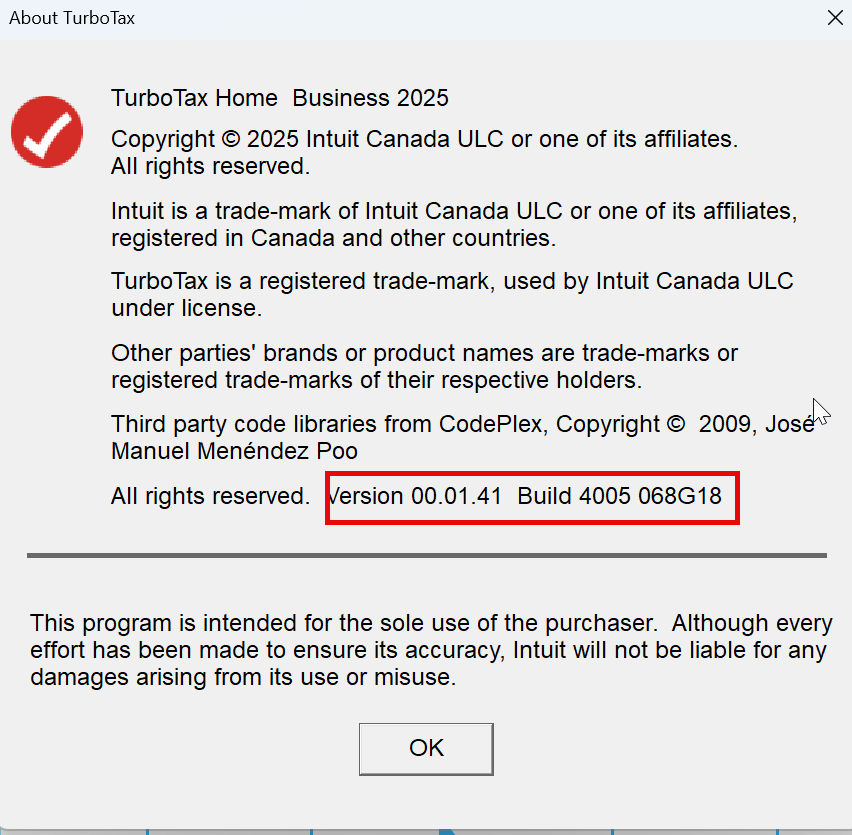Click the "damages arising from its use" line
Screen dimensions: 852x835
(243, 677)
